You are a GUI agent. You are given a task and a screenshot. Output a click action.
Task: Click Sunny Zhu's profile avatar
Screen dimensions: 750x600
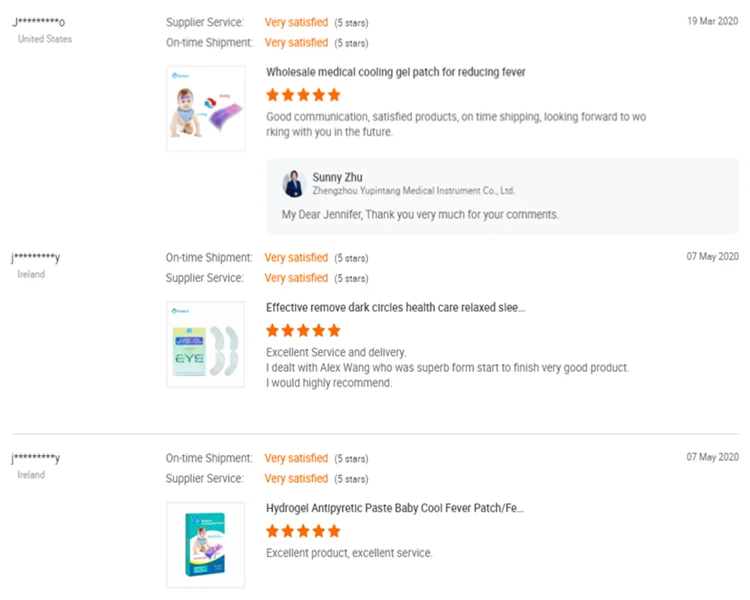(x=294, y=184)
